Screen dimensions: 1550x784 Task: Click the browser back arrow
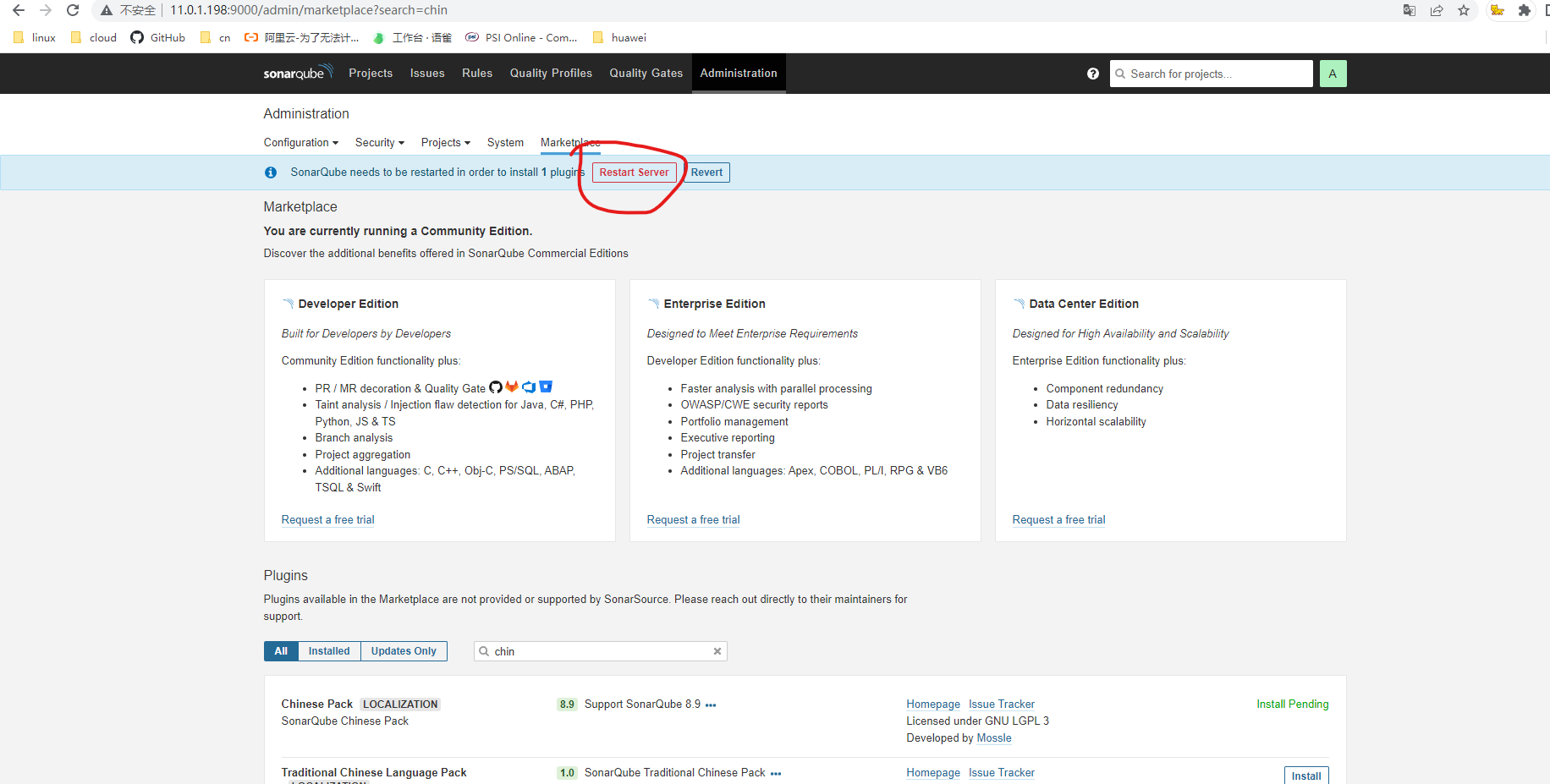(19, 10)
